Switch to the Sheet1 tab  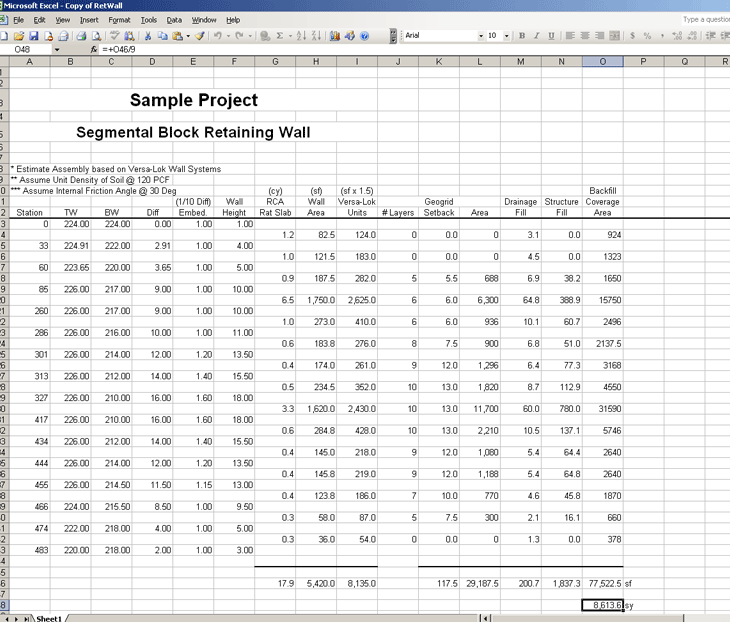tap(49, 618)
